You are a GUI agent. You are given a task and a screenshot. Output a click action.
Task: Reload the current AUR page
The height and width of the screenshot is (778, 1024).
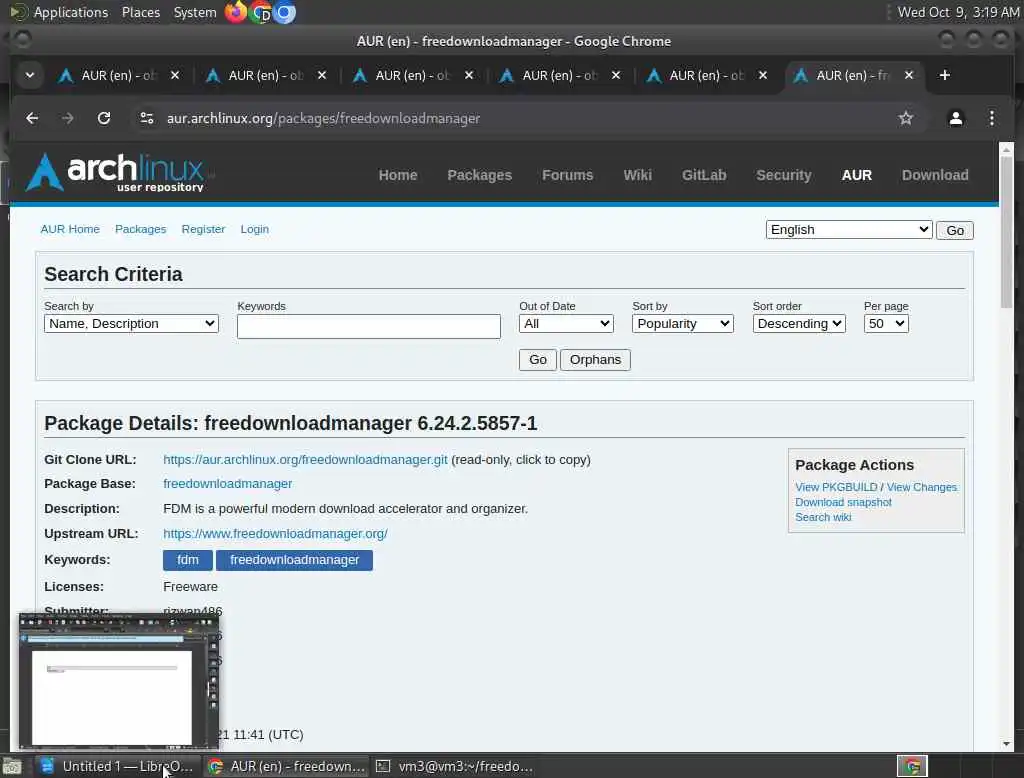click(x=104, y=118)
